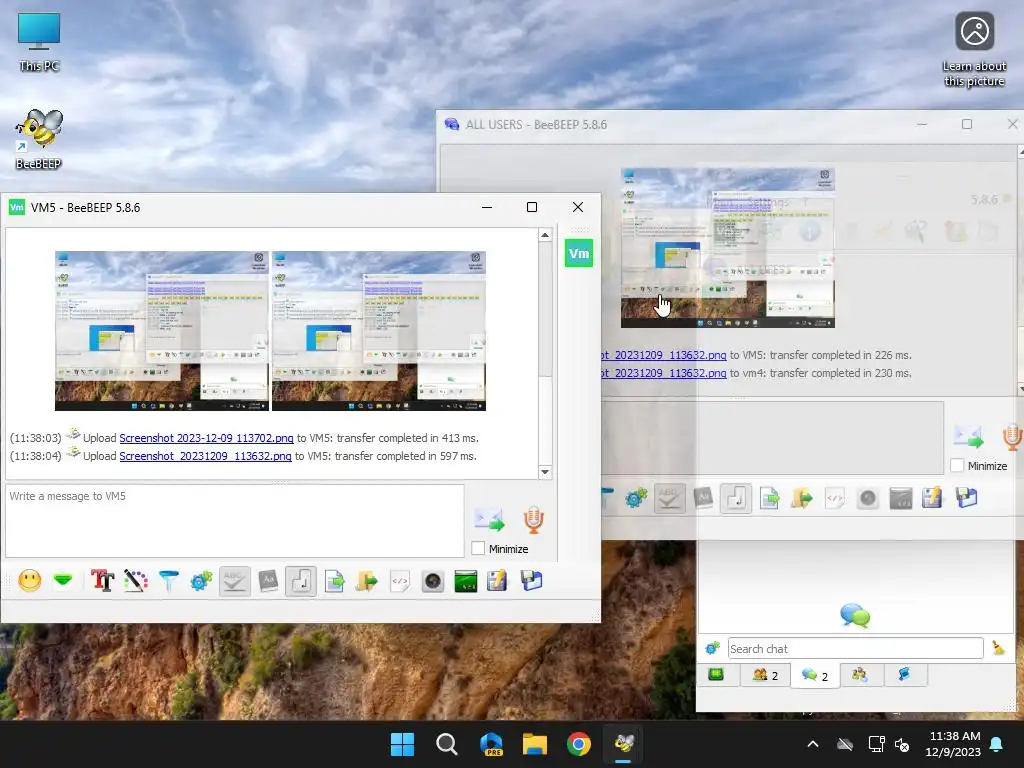Switch to the users tab showing 2
This screenshot has width=1024, height=768.
765,675
